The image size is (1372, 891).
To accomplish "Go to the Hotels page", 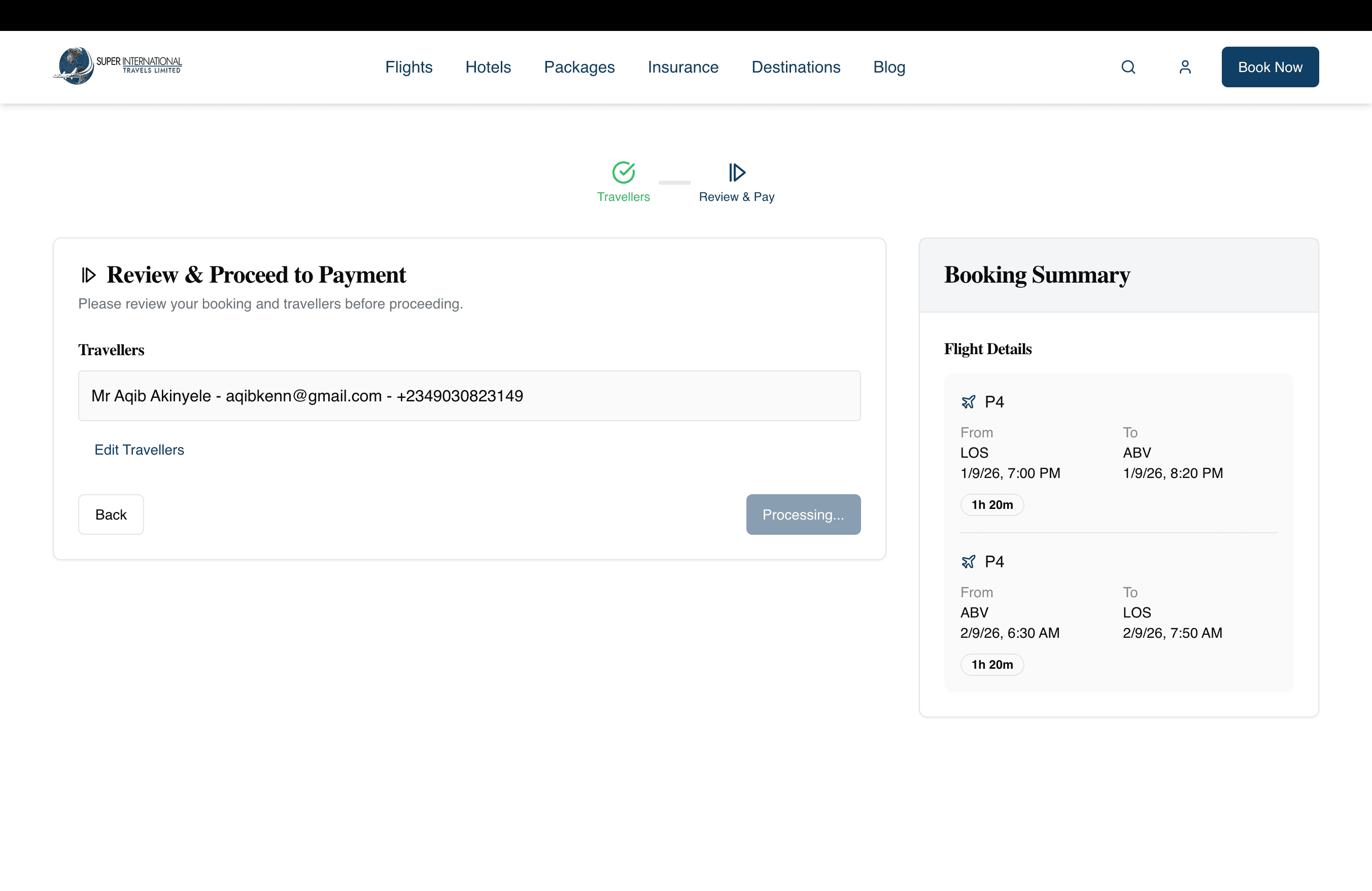I will click(488, 67).
